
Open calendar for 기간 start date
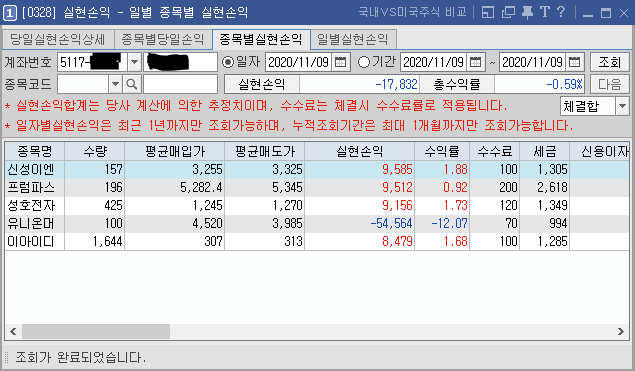(475, 62)
